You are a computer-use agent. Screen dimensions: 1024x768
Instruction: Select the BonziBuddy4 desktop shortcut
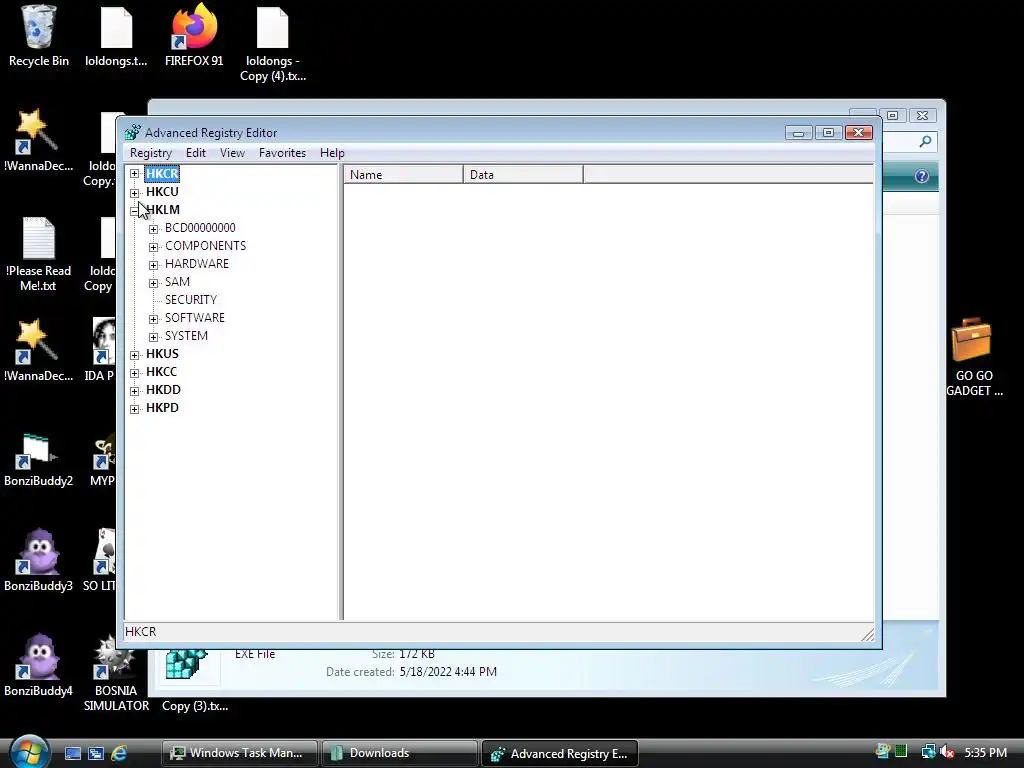(39, 665)
